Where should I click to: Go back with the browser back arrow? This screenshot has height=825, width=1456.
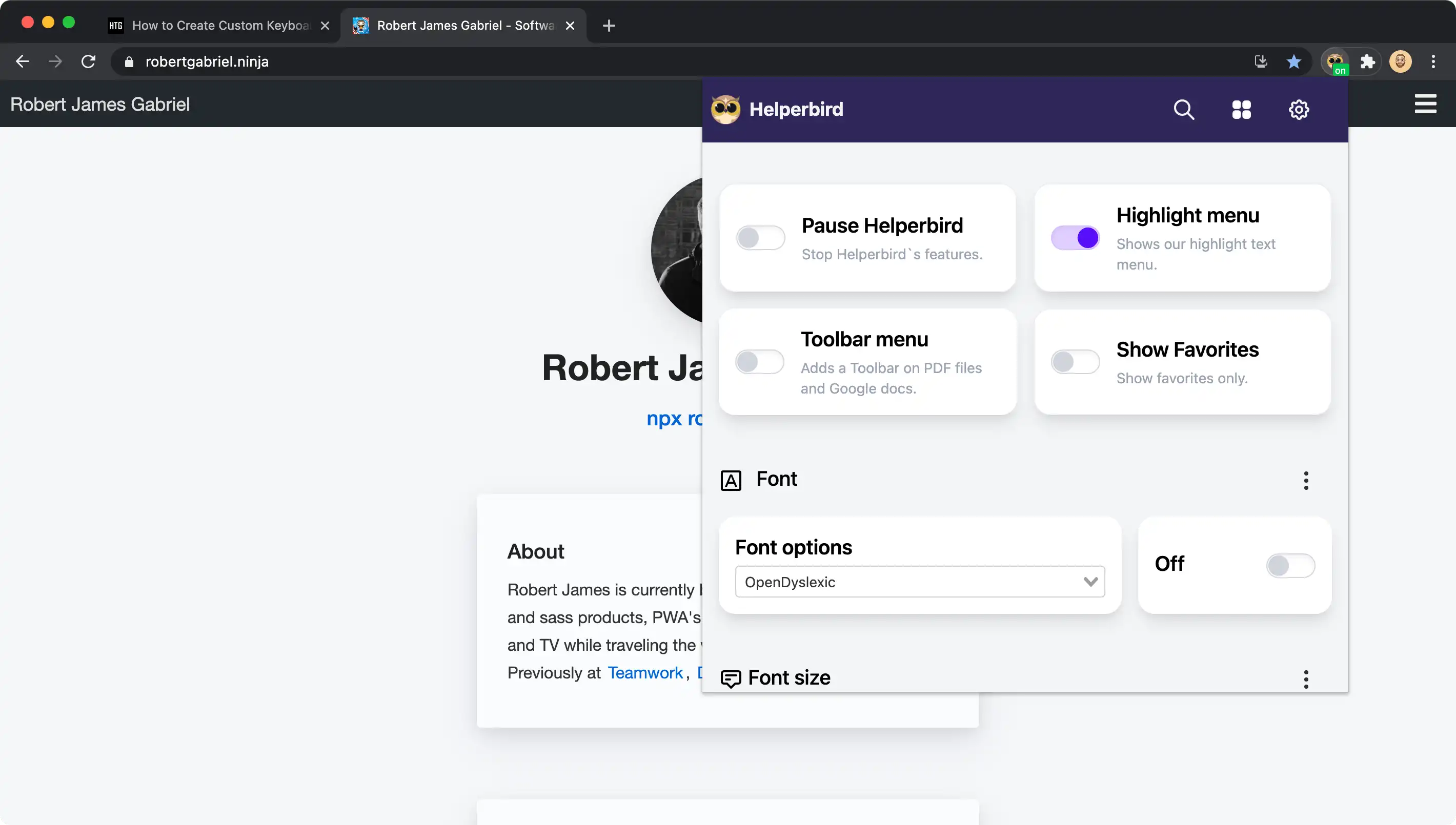coord(23,61)
